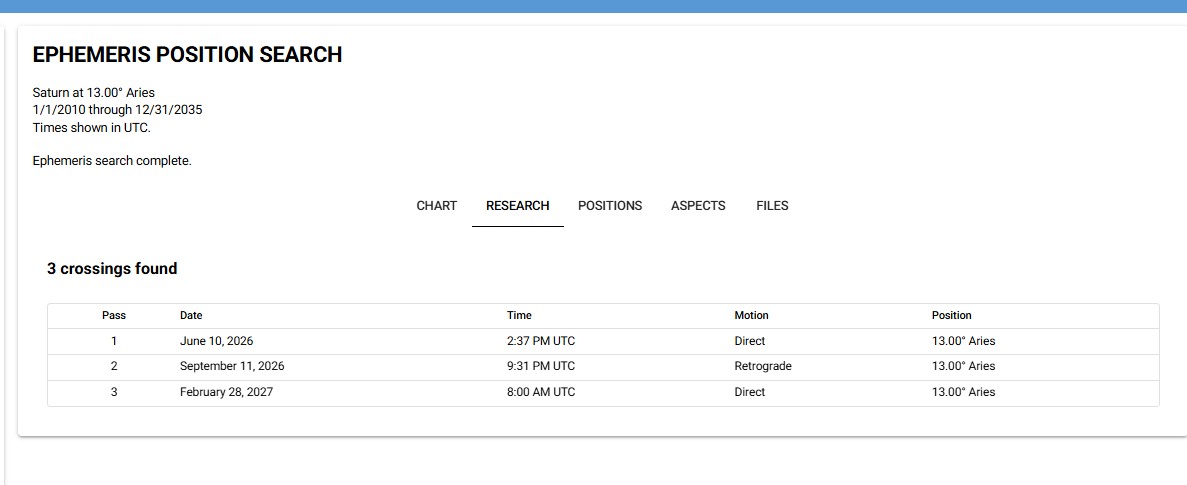Click the "Times shown in UTC." note
Image resolution: width=1187 pixels, height=485 pixels.
[x=92, y=128]
